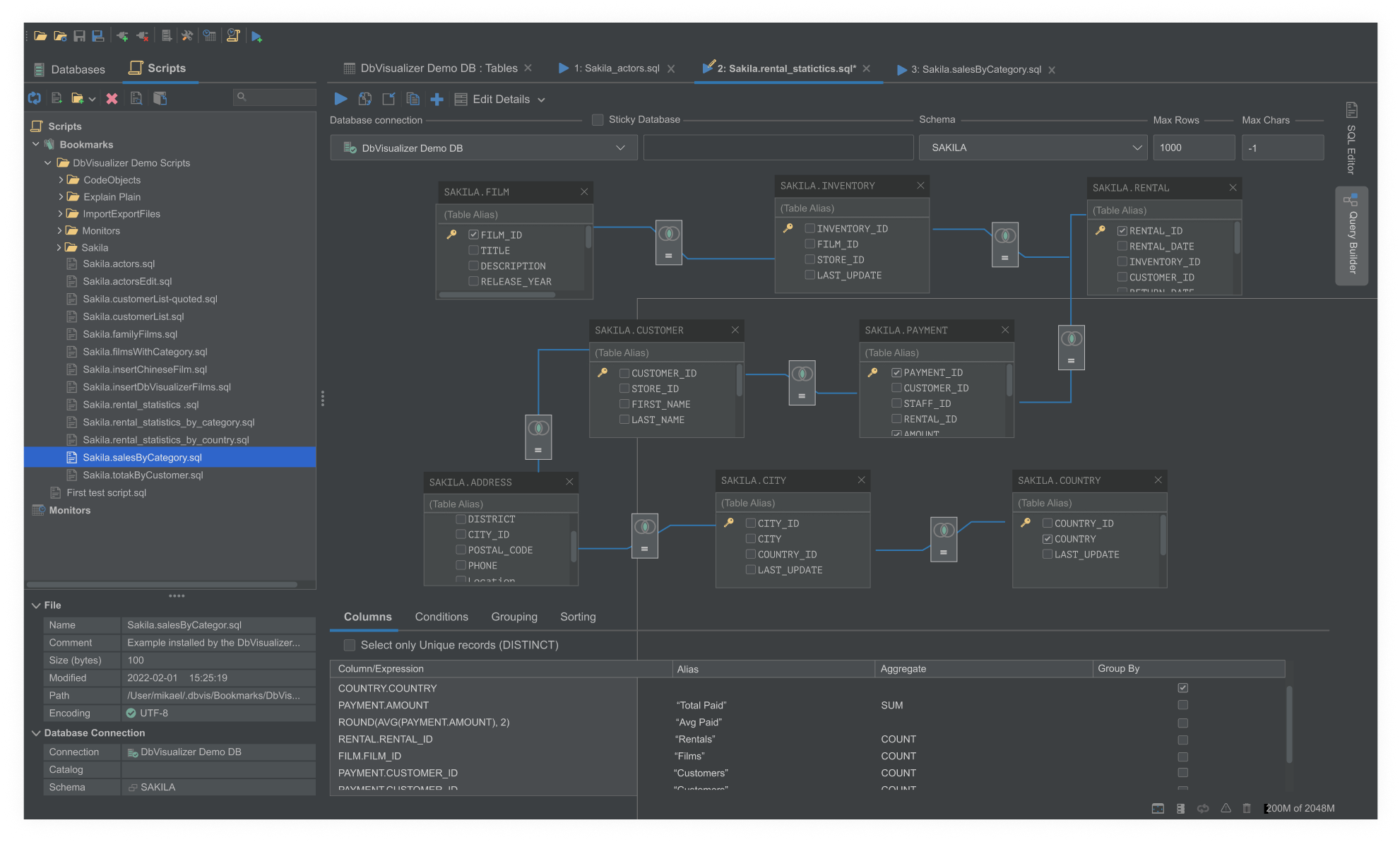Enable Select only Unique records (DISTINCT)

coord(349,645)
